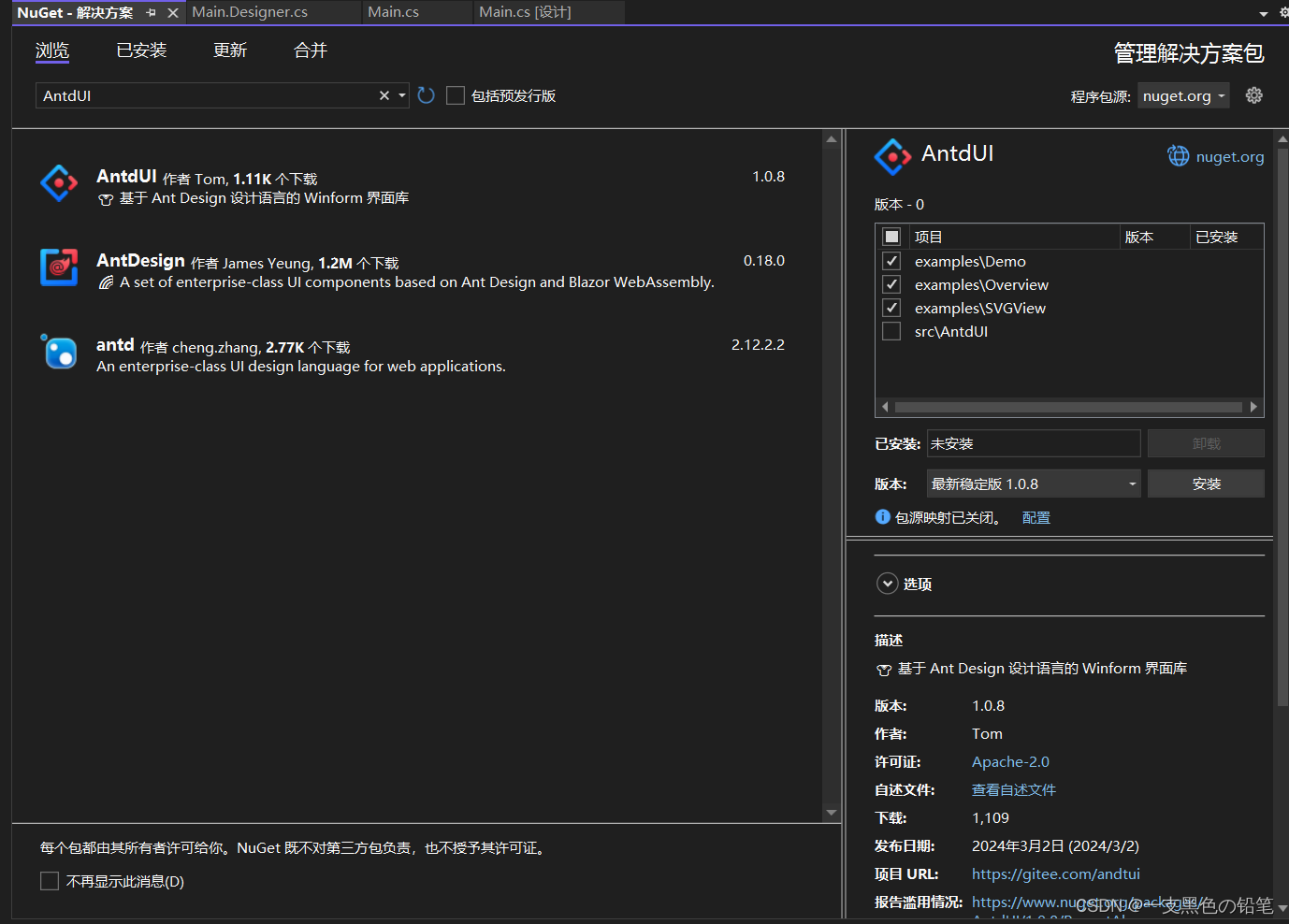Click the 安装 button
This screenshot has height=924, width=1289.
click(1206, 483)
